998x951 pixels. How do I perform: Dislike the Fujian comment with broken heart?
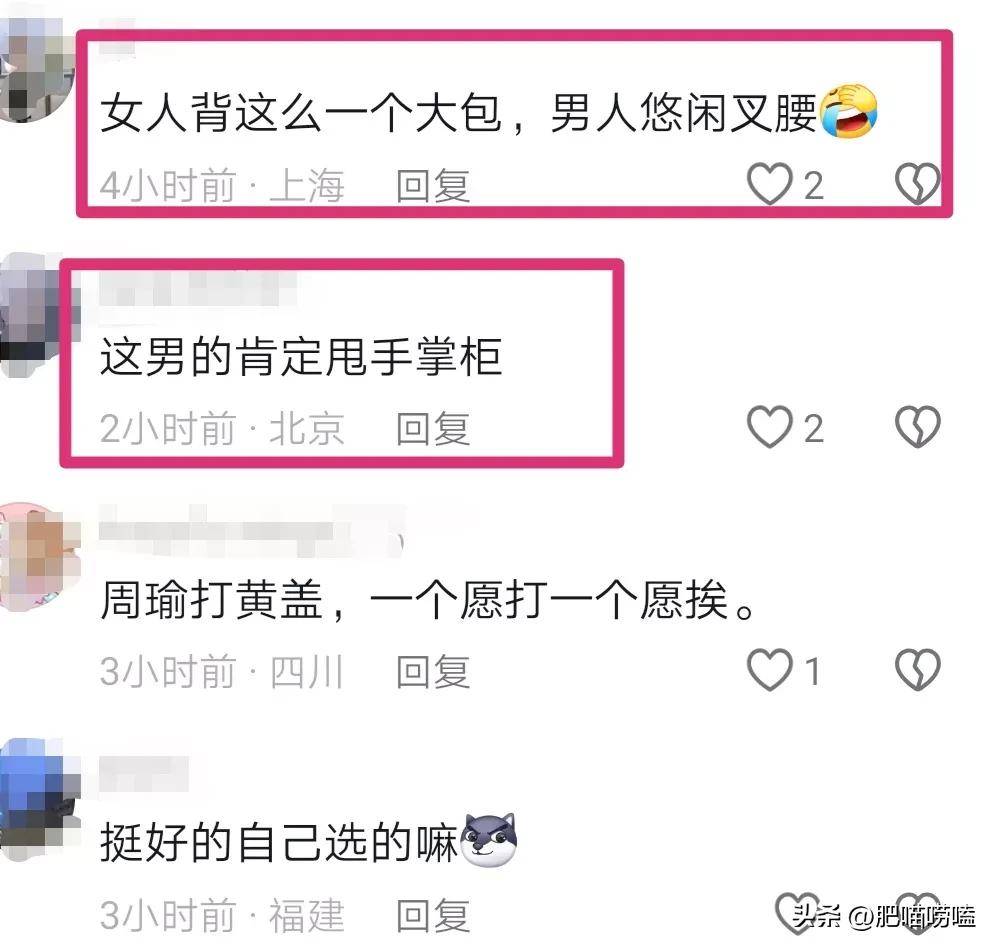[917, 913]
